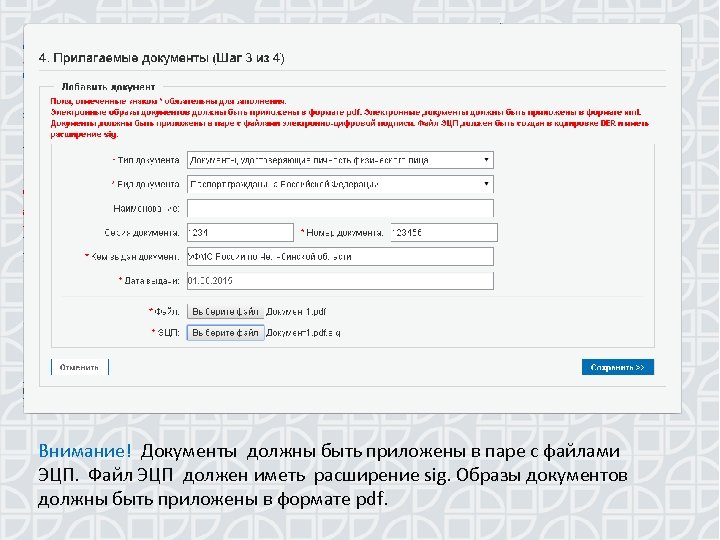720x540 pixels.
Task: Click the Сохранить >> button
Action: 618,367
